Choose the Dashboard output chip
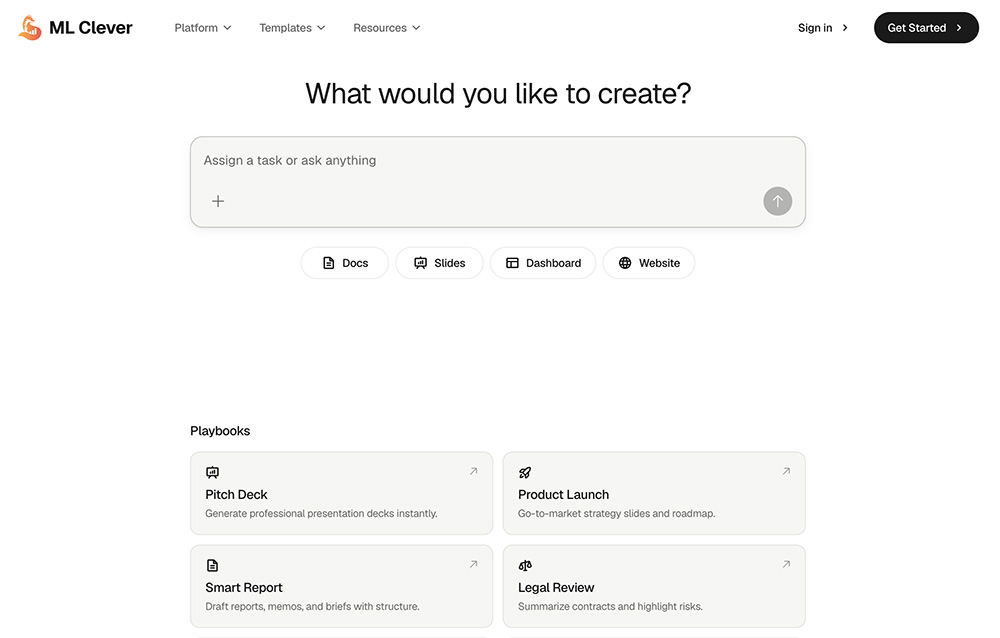This screenshot has height=638, width=1000. click(x=543, y=263)
